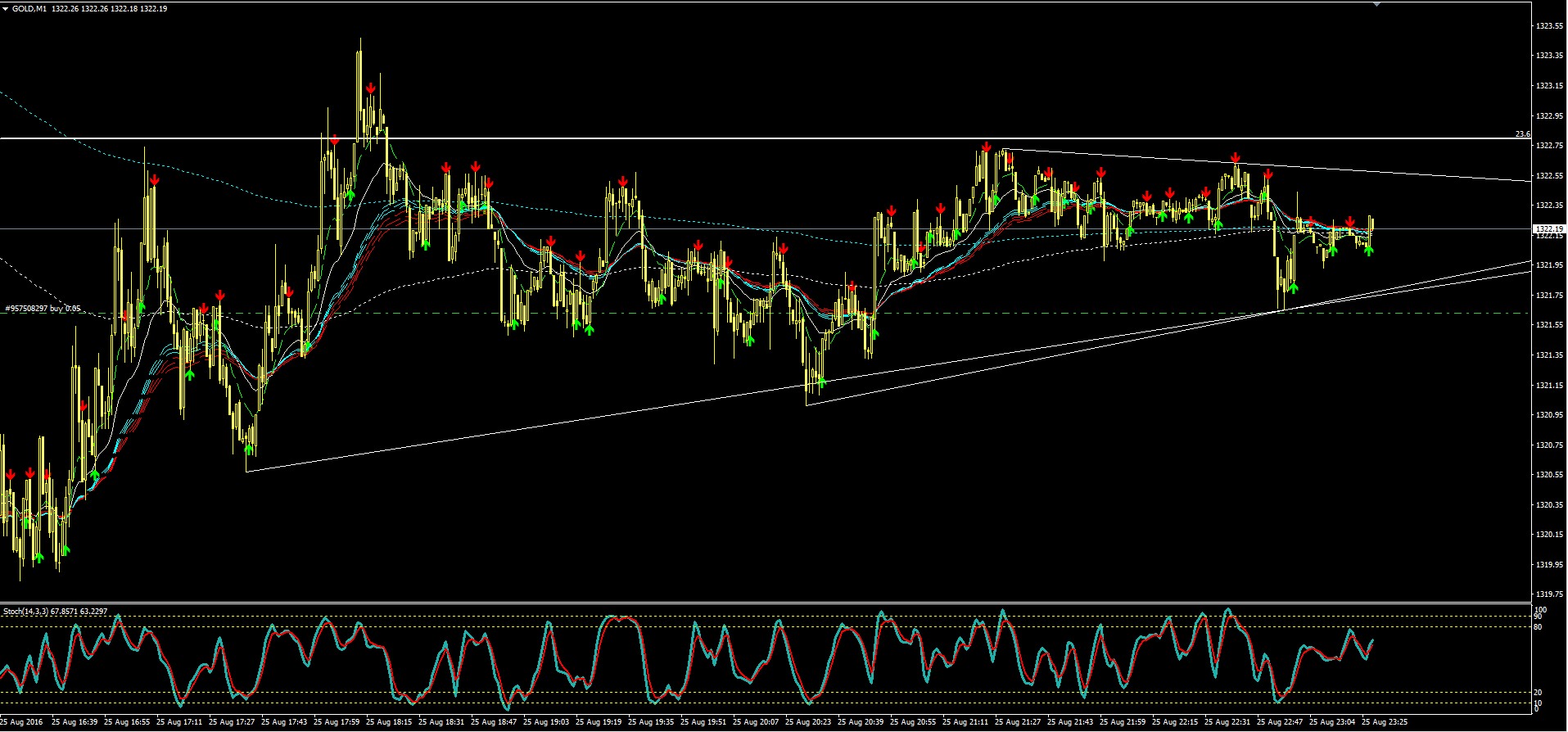Click the 25 Aug 20:07 time label
The width and height of the screenshot is (1568, 732).
click(x=756, y=722)
